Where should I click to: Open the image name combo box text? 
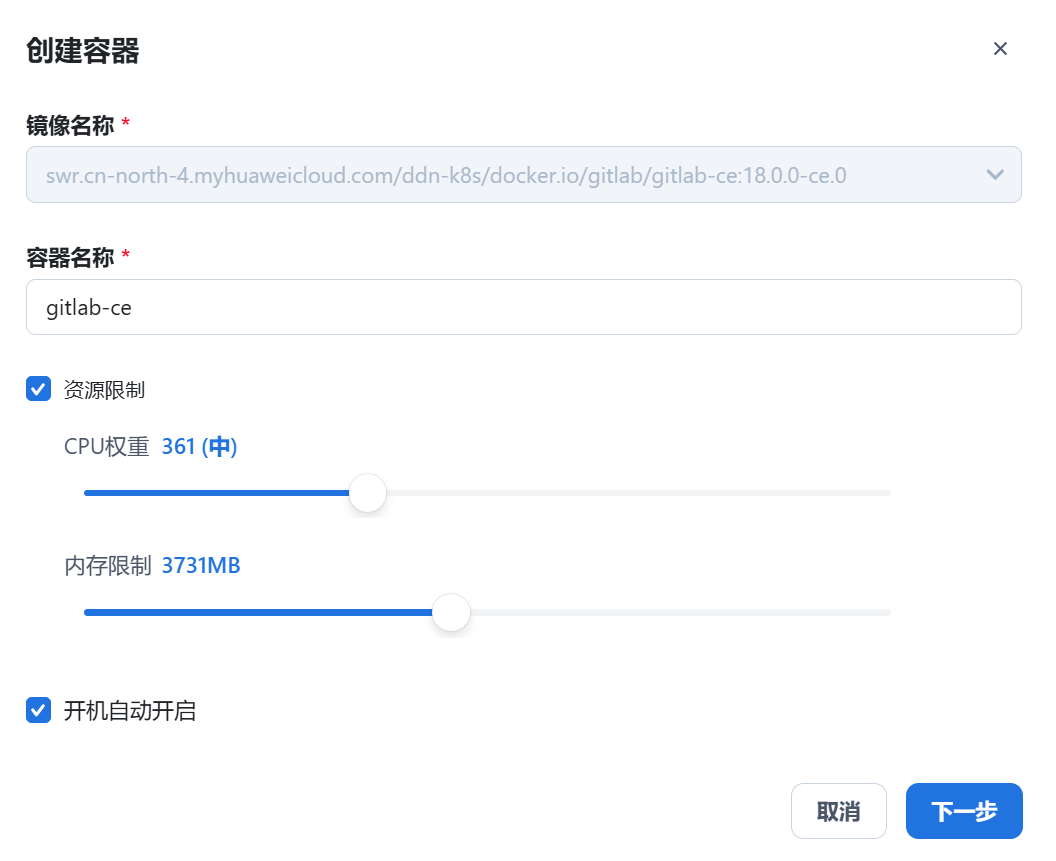point(446,176)
